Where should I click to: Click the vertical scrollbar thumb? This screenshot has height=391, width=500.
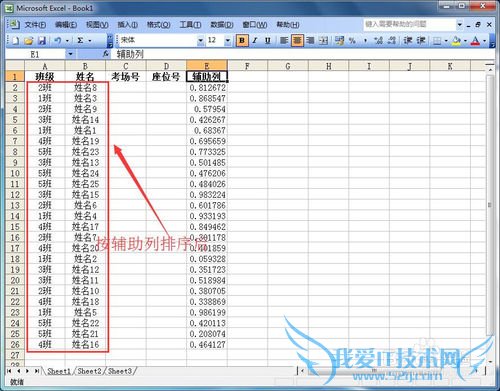(489, 205)
